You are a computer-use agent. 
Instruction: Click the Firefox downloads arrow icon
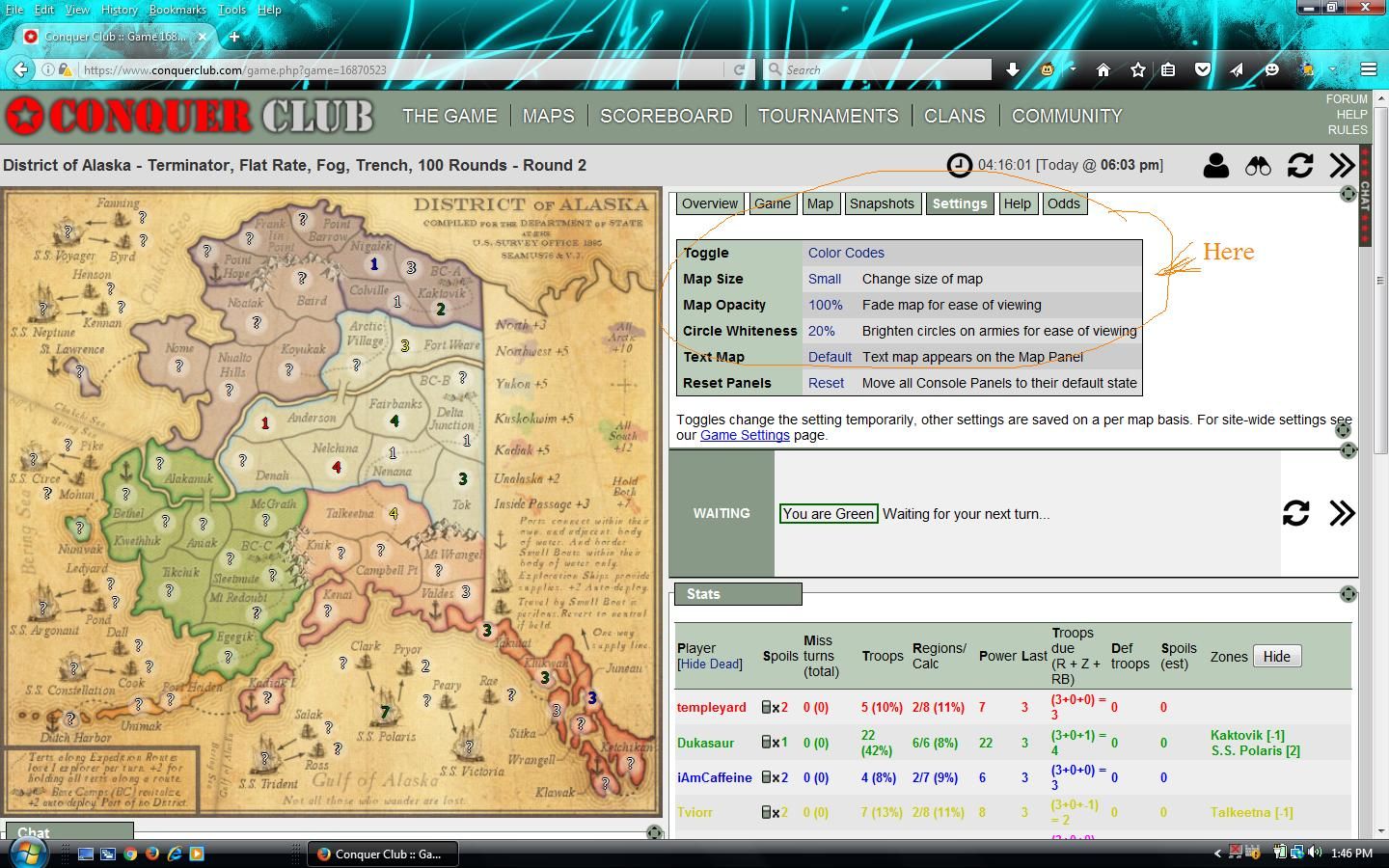tap(1012, 69)
